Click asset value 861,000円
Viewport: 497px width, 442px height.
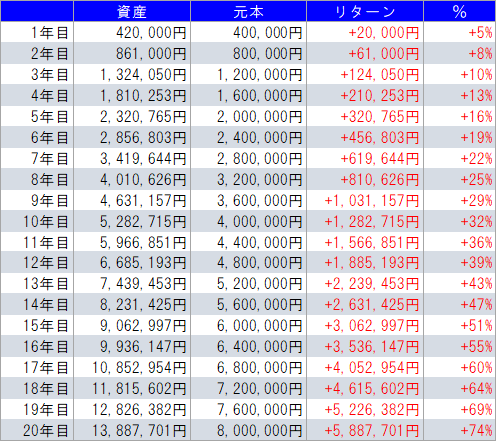click(x=151, y=53)
